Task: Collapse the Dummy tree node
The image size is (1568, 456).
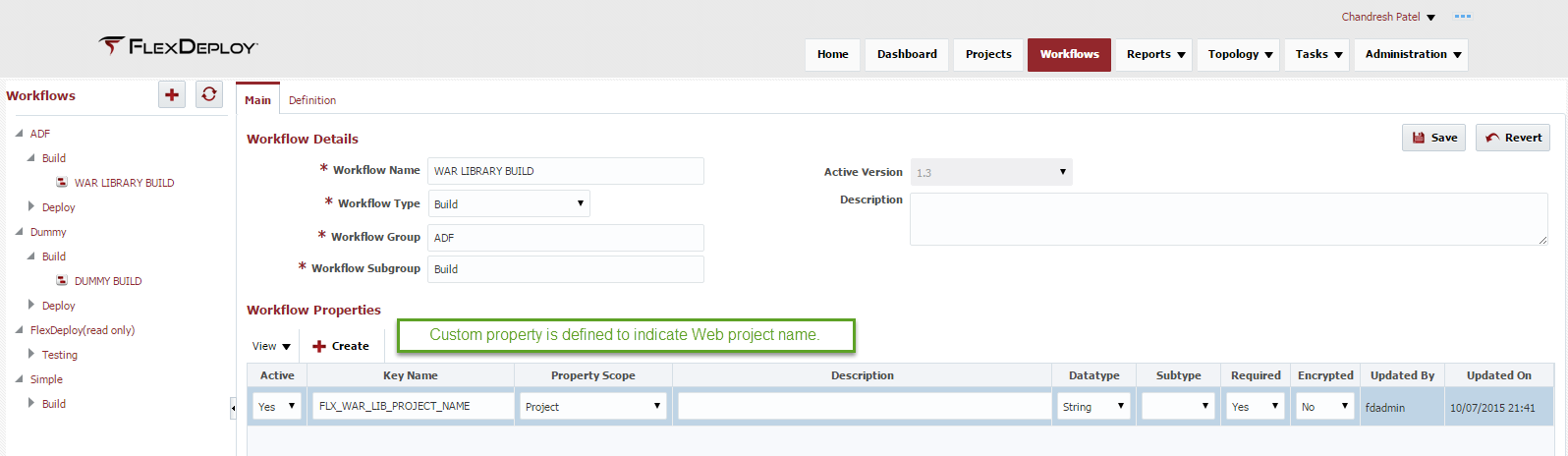Action: pyautogui.click(x=19, y=232)
